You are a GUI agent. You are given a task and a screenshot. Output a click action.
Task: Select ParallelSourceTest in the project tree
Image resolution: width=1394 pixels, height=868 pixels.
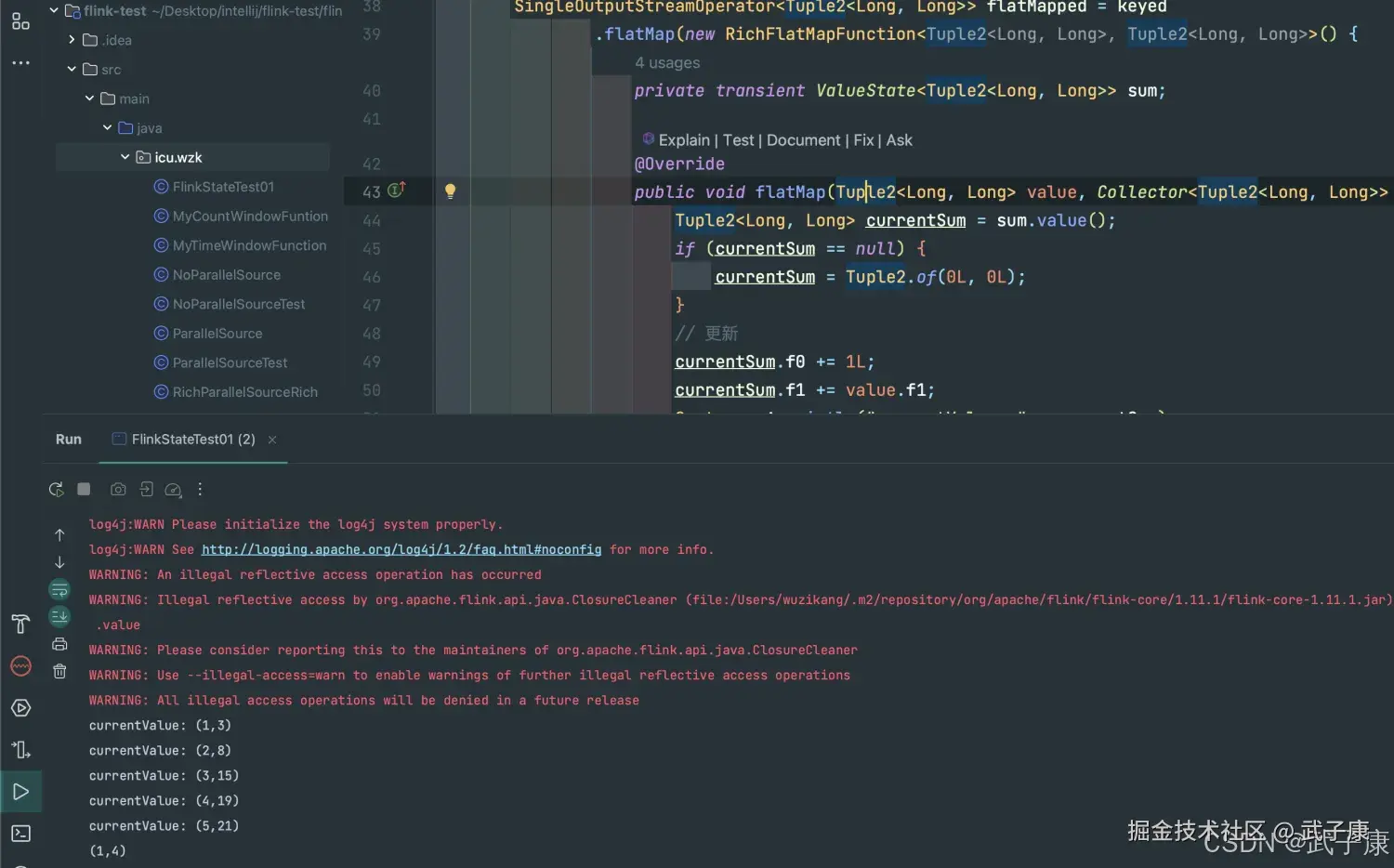(230, 362)
